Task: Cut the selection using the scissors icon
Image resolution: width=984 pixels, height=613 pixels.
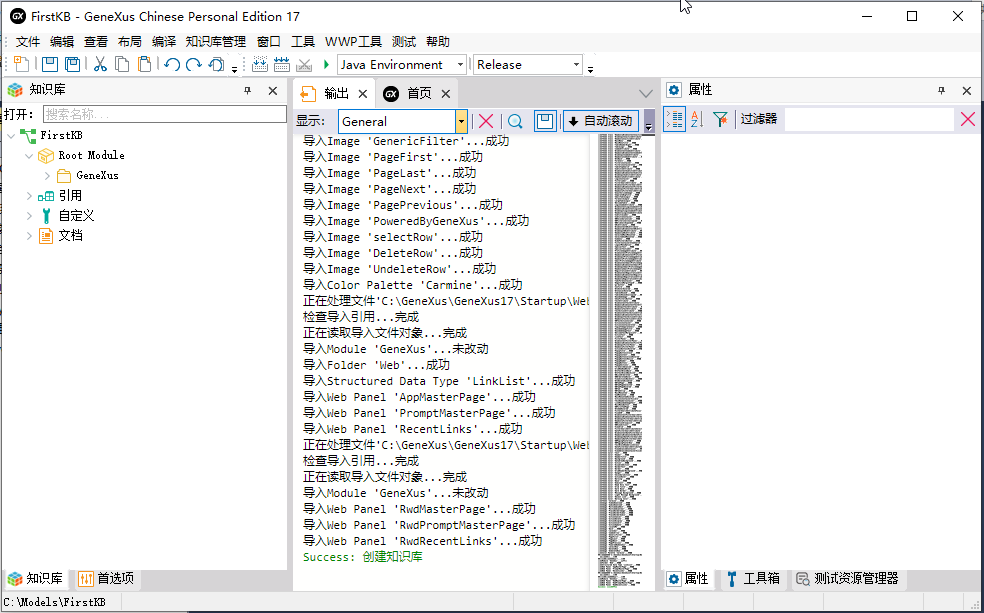Action: 100,64
